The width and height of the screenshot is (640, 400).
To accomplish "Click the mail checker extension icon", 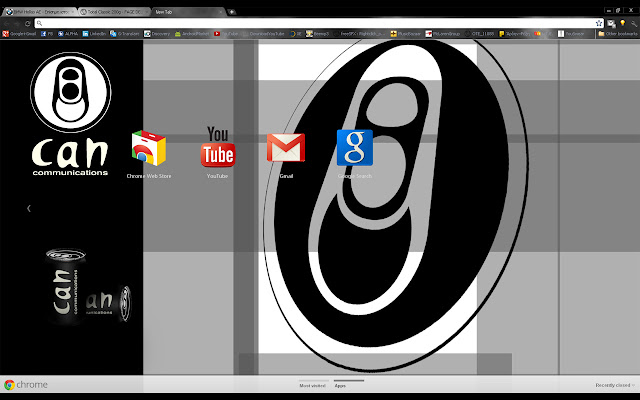I will [611, 23].
